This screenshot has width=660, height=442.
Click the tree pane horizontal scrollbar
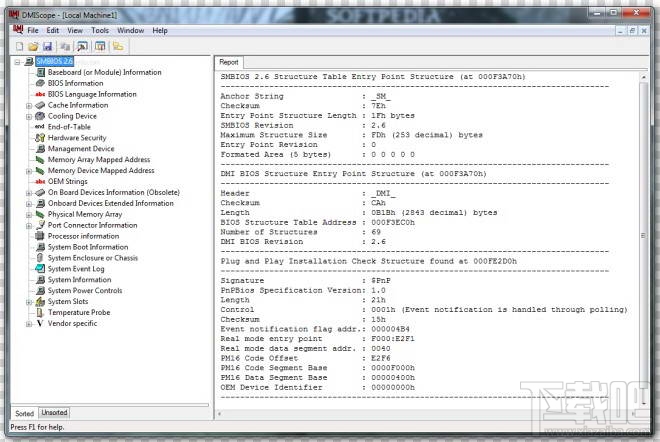point(110,405)
